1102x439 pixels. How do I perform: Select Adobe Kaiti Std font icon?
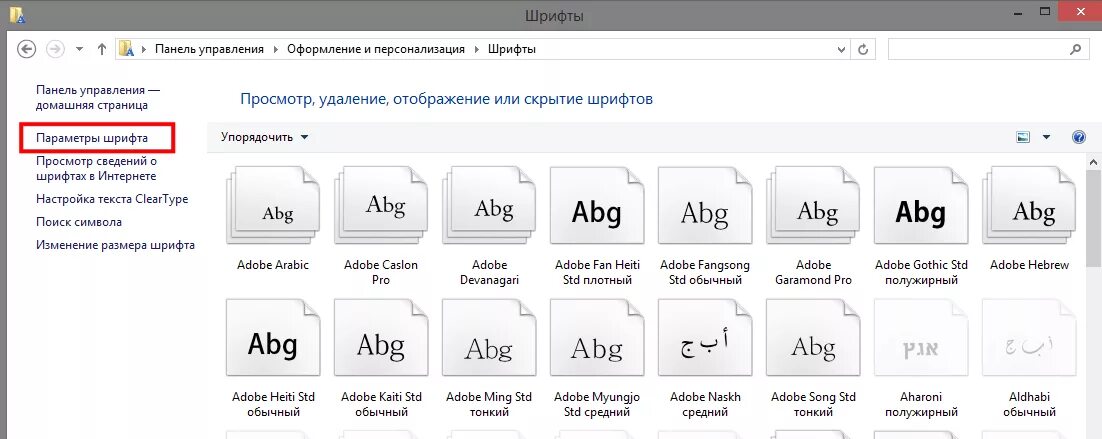coord(381,338)
